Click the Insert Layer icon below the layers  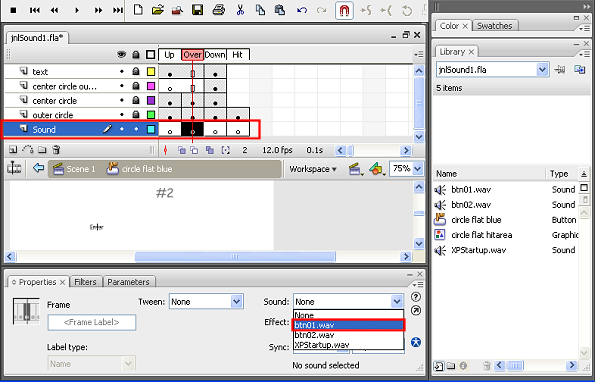[13, 150]
